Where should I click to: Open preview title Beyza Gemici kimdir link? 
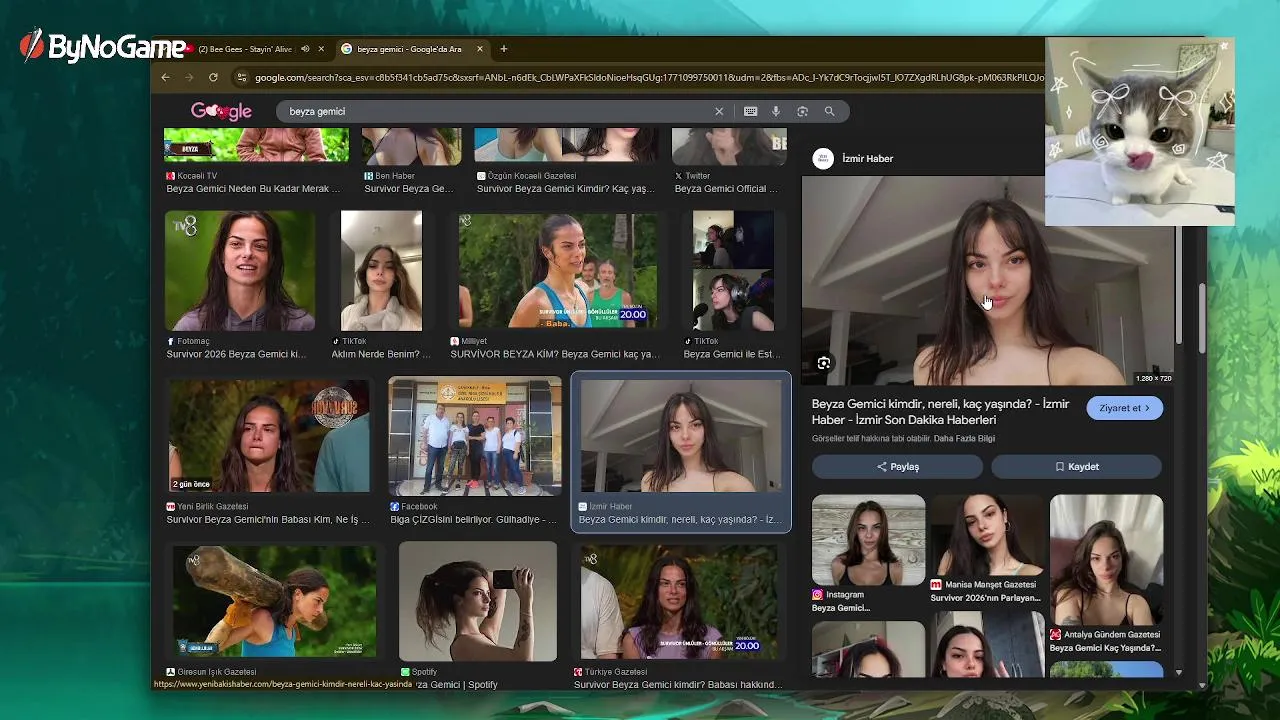pos(940,412)
